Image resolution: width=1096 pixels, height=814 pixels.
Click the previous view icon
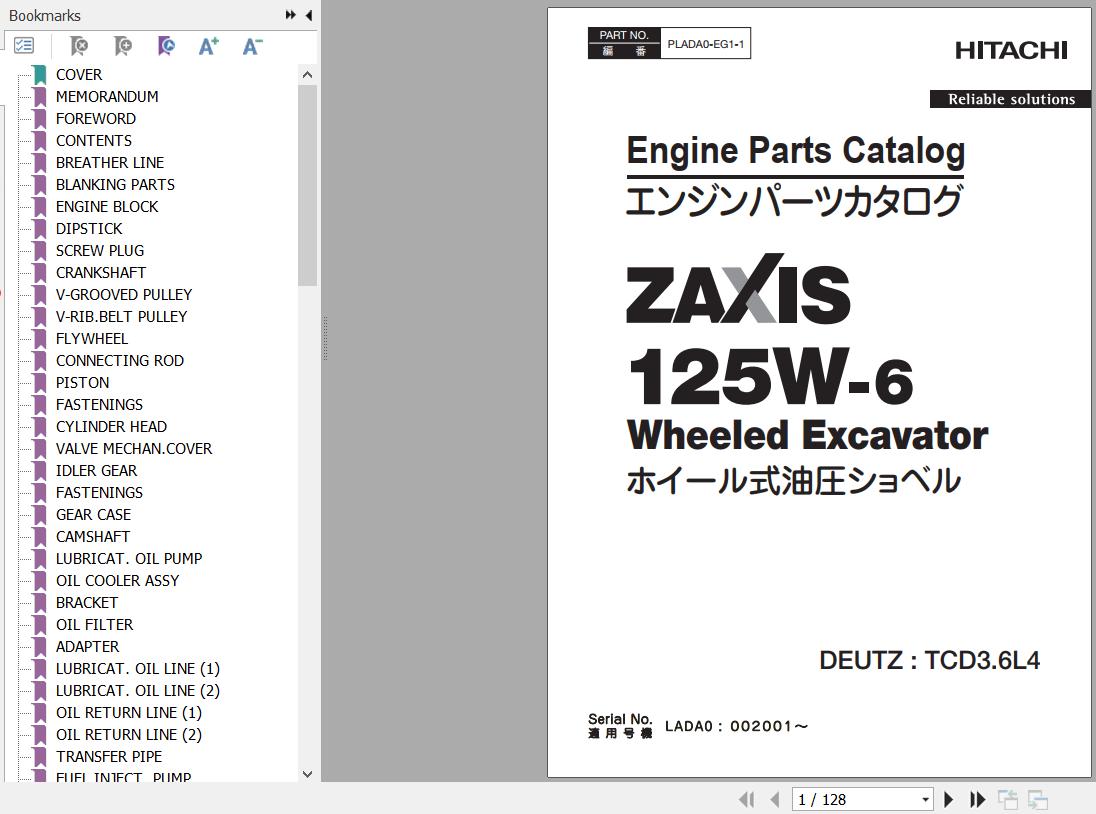[x=1007, y=799]
